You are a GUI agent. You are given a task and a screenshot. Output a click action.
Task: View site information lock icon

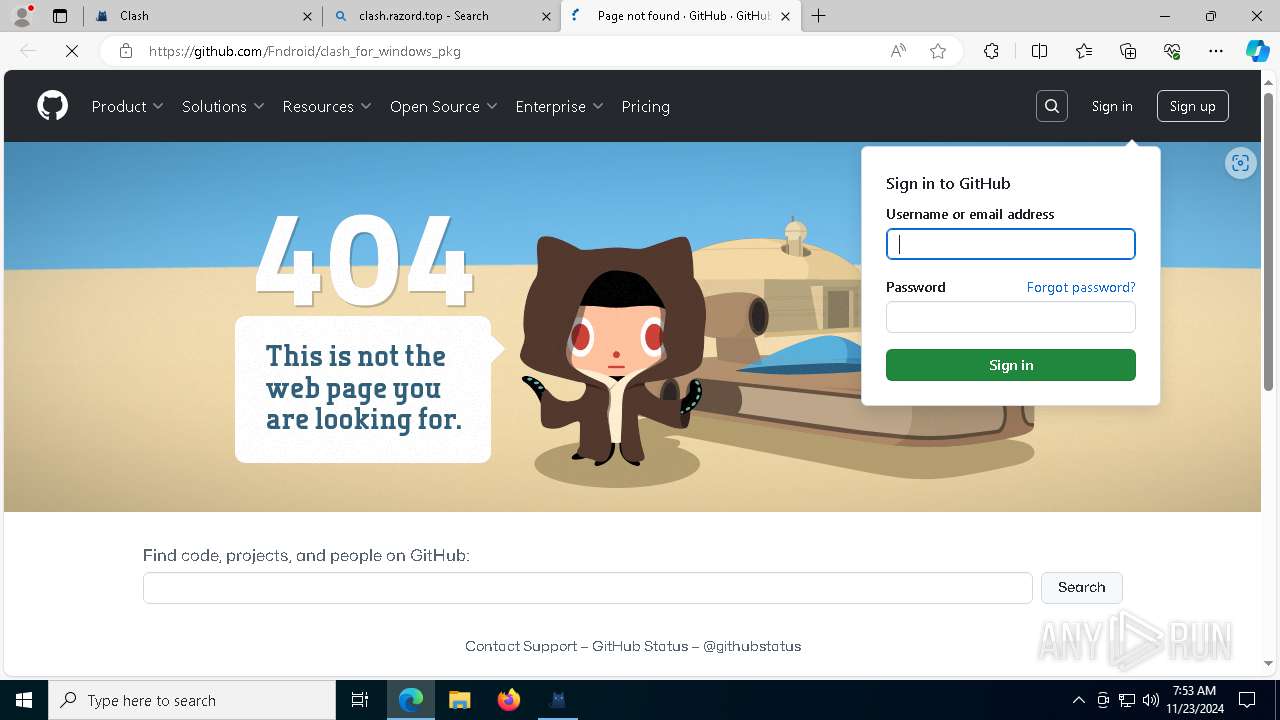click(x=126, y=51)
